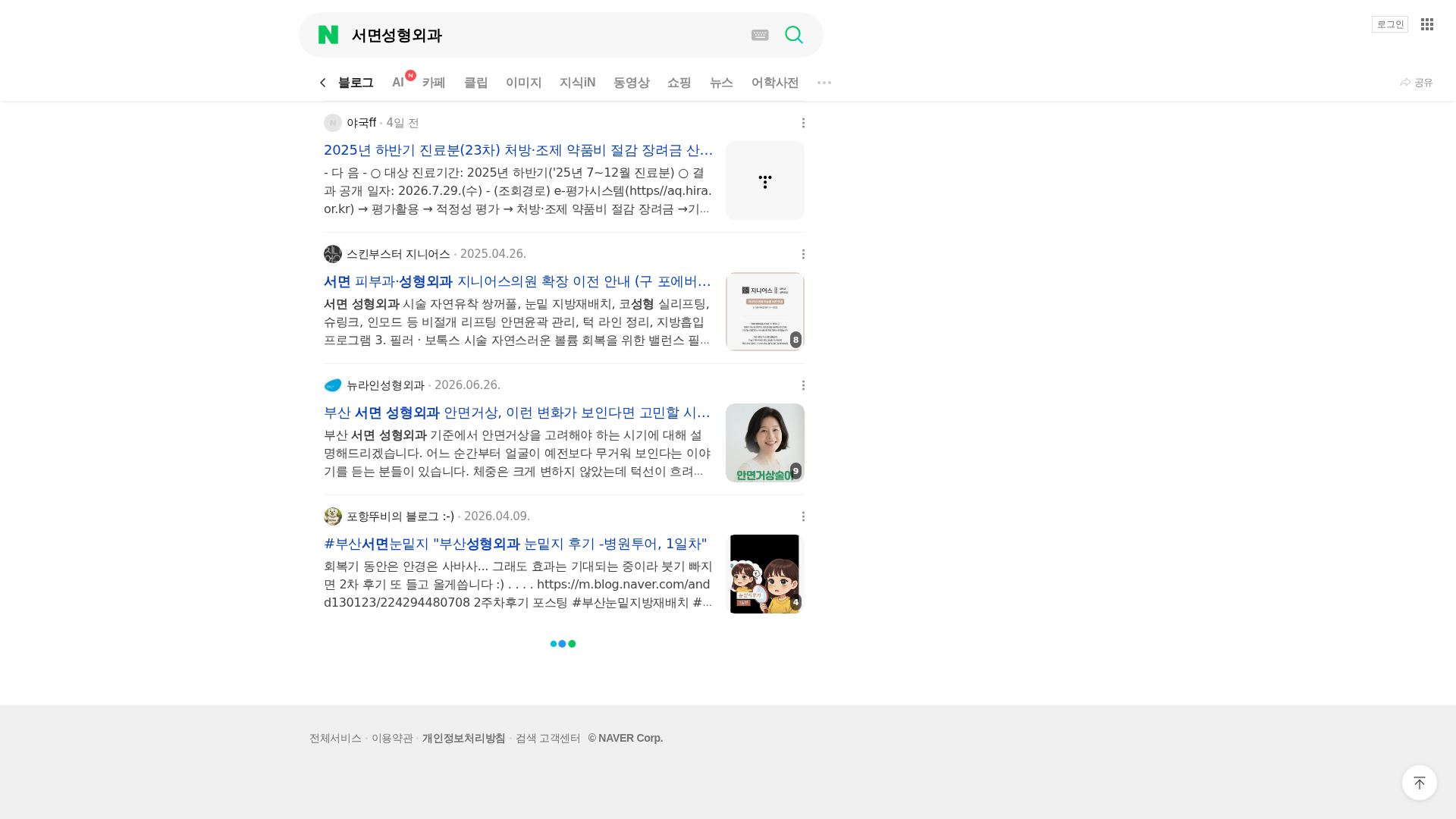Click the green Naver N logo

[328, 35]
